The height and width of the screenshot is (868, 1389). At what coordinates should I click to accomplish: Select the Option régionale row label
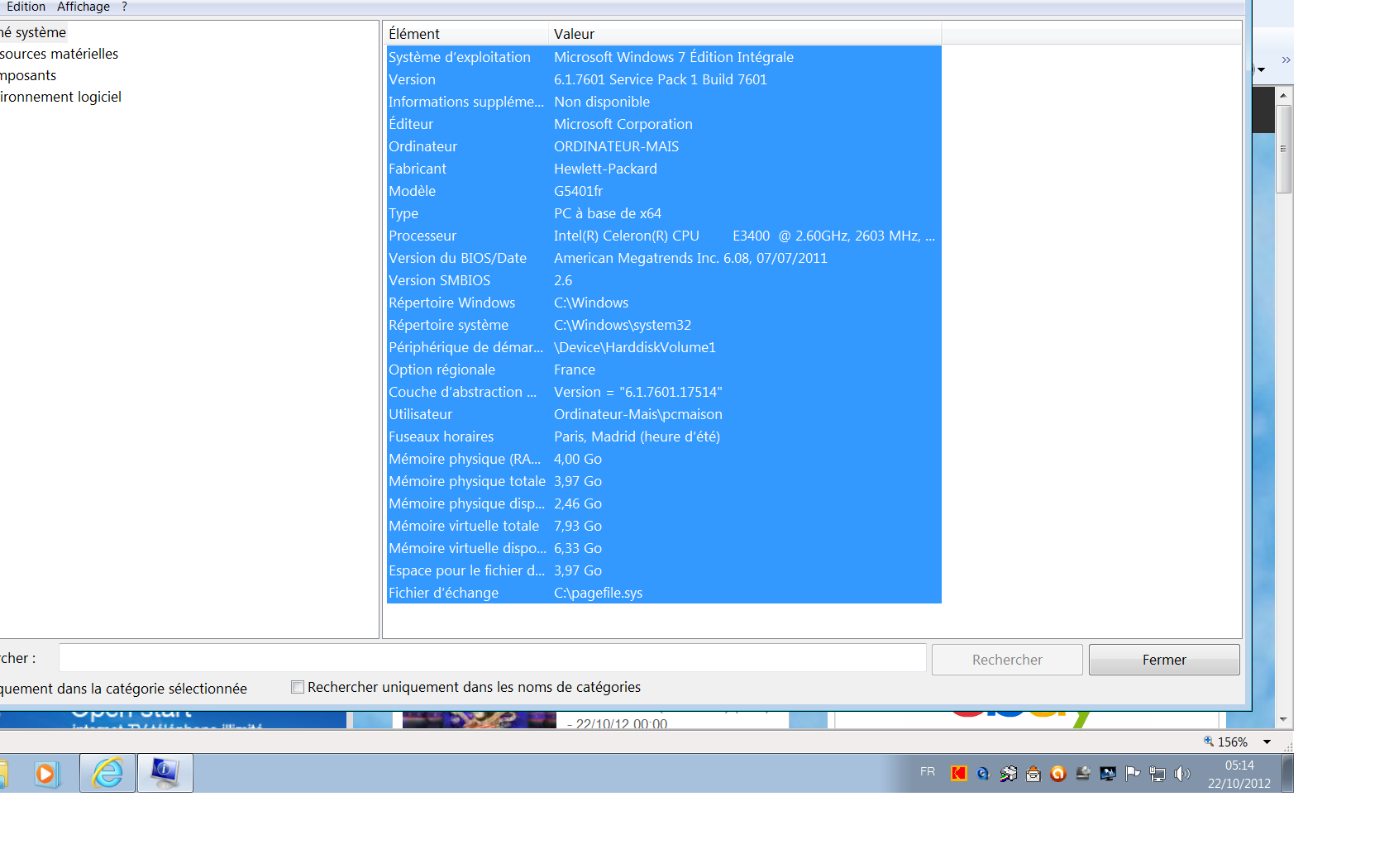442,370
